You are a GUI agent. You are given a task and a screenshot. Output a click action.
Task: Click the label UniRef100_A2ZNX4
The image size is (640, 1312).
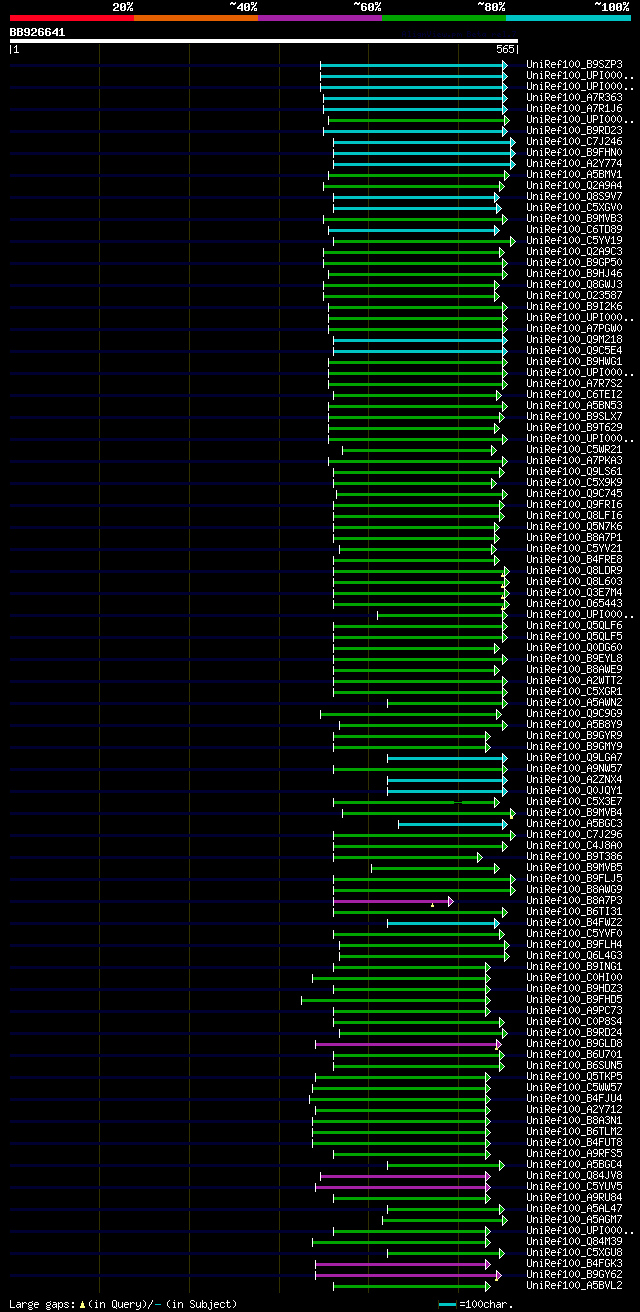(574, 780)
